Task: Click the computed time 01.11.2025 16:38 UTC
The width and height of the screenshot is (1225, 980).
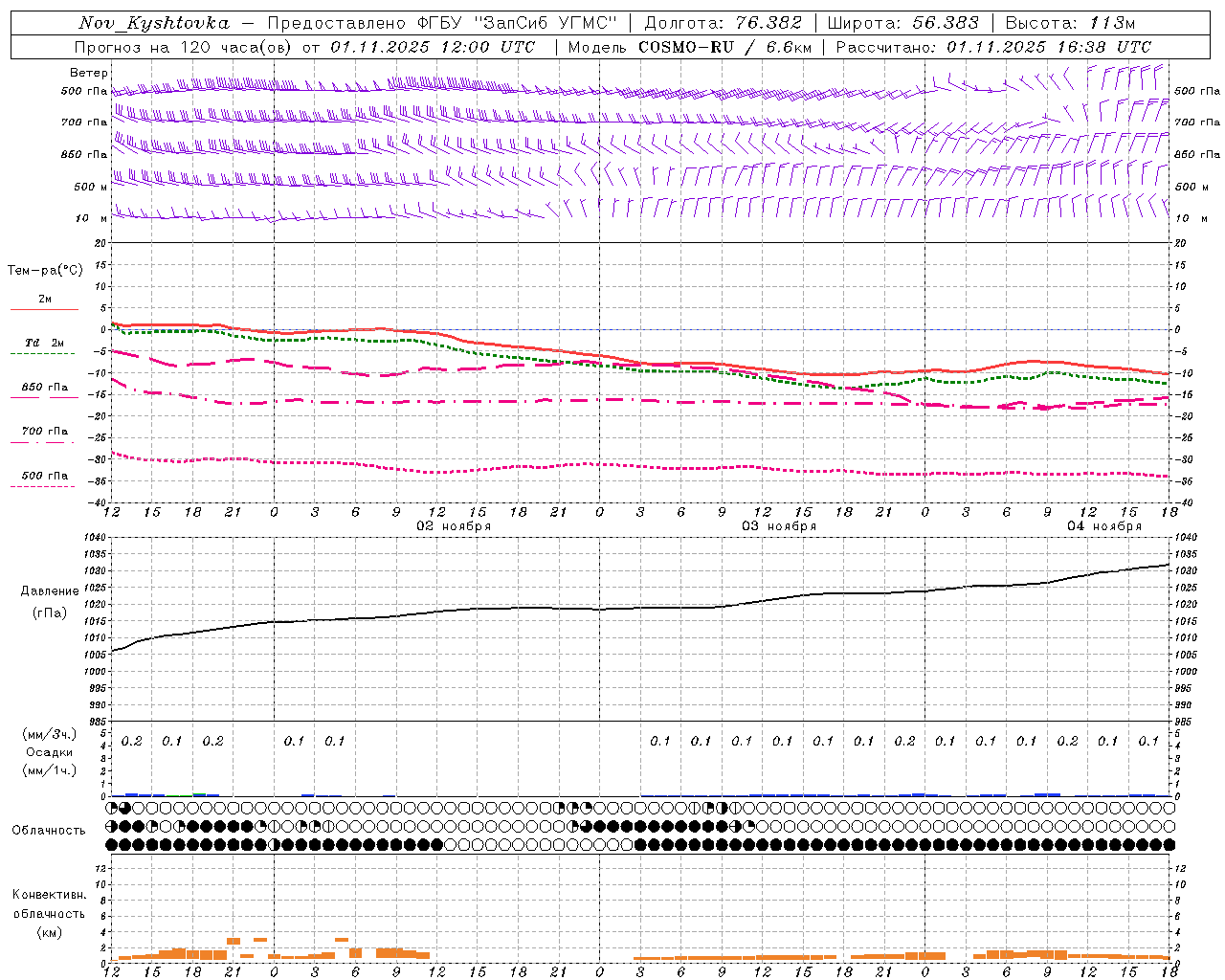Action: coord(1049,47)
